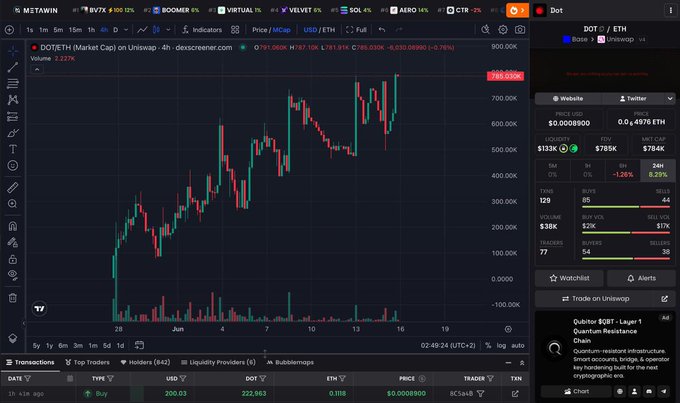Open the forecasting and measurement tools
680x403 pixels.
pyautogui.click(x=13, y=116)
